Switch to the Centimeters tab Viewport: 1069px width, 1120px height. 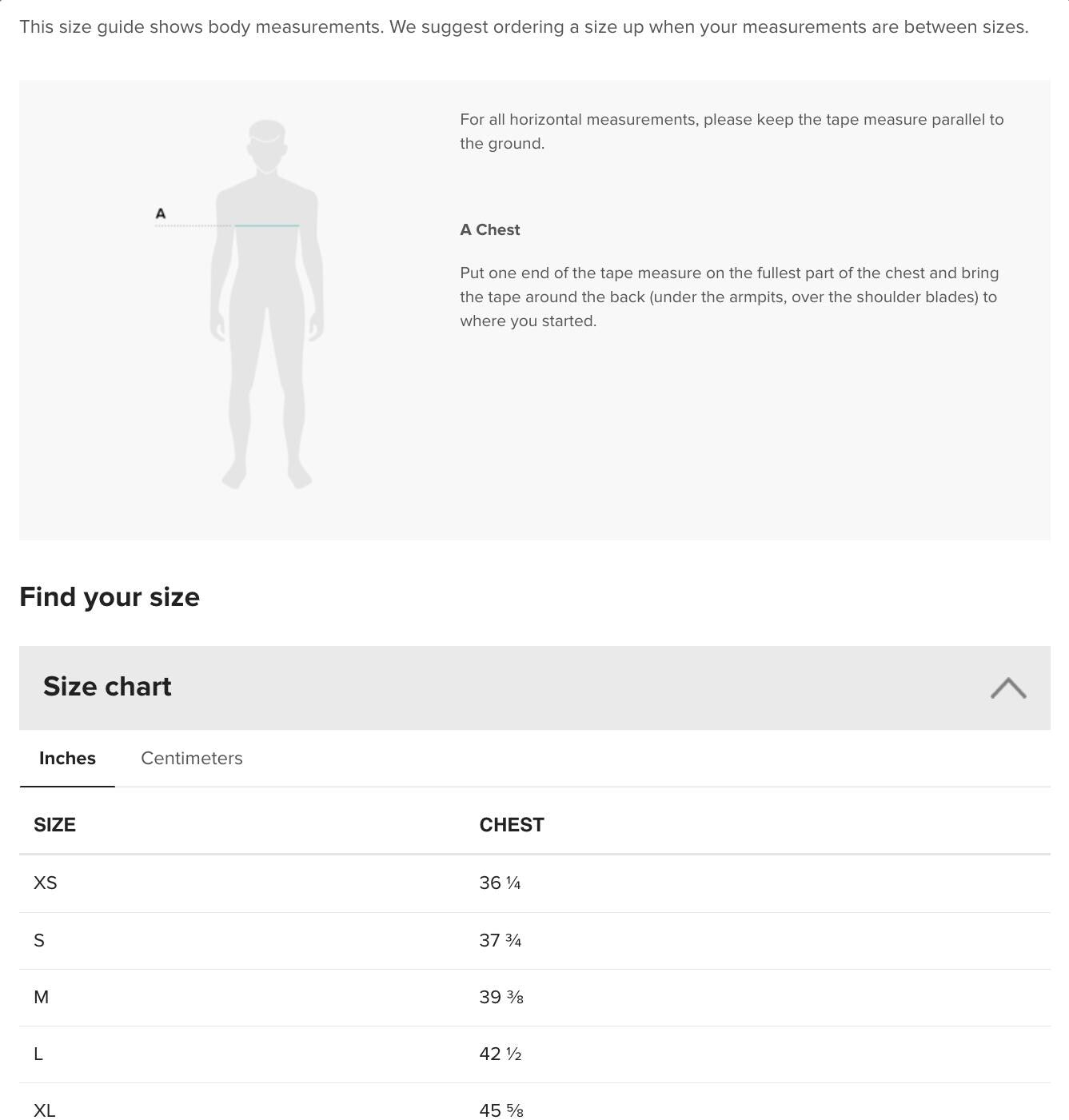pos(192,758)
